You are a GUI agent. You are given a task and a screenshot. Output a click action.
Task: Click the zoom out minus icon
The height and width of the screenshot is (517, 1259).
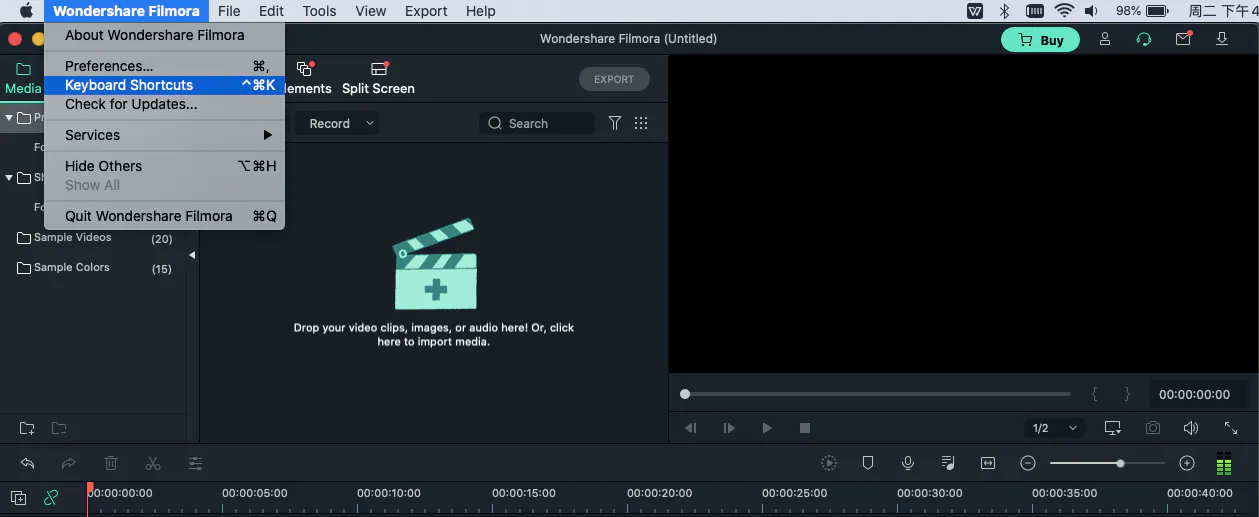[x=1028, y=463]
